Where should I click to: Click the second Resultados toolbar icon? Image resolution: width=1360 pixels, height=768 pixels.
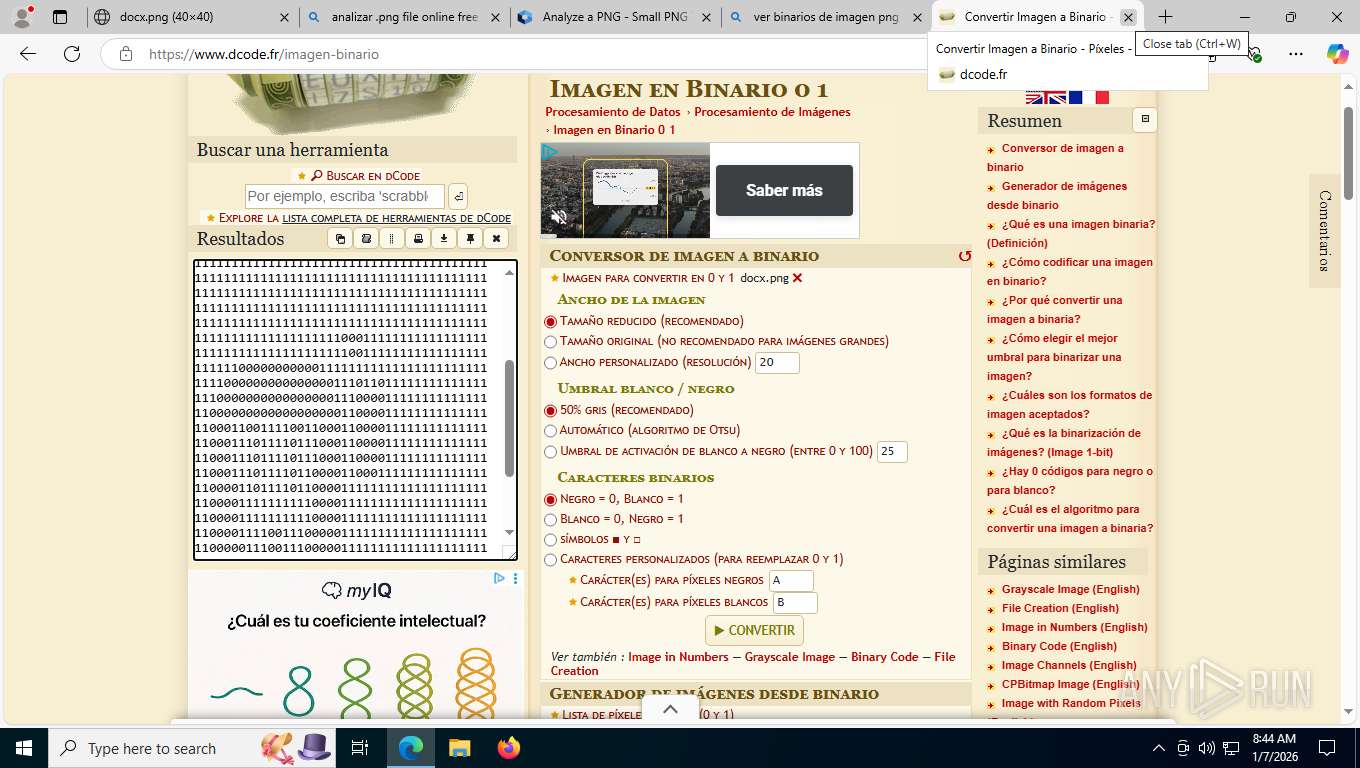coord(366,239)
